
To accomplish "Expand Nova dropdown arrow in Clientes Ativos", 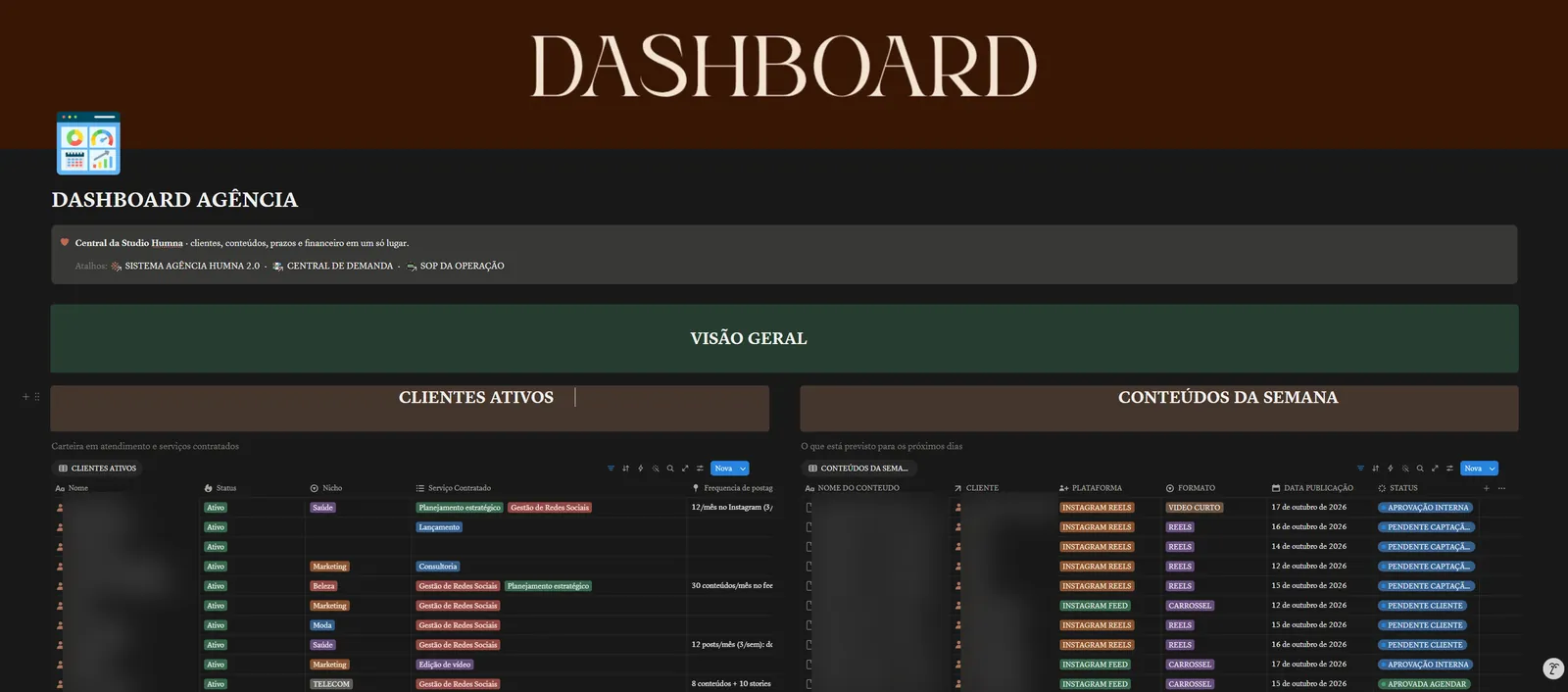I will (743, 469).
